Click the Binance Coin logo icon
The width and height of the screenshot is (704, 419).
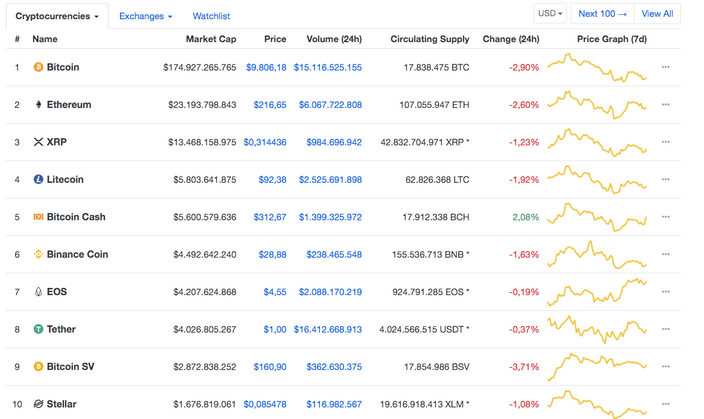38,254
